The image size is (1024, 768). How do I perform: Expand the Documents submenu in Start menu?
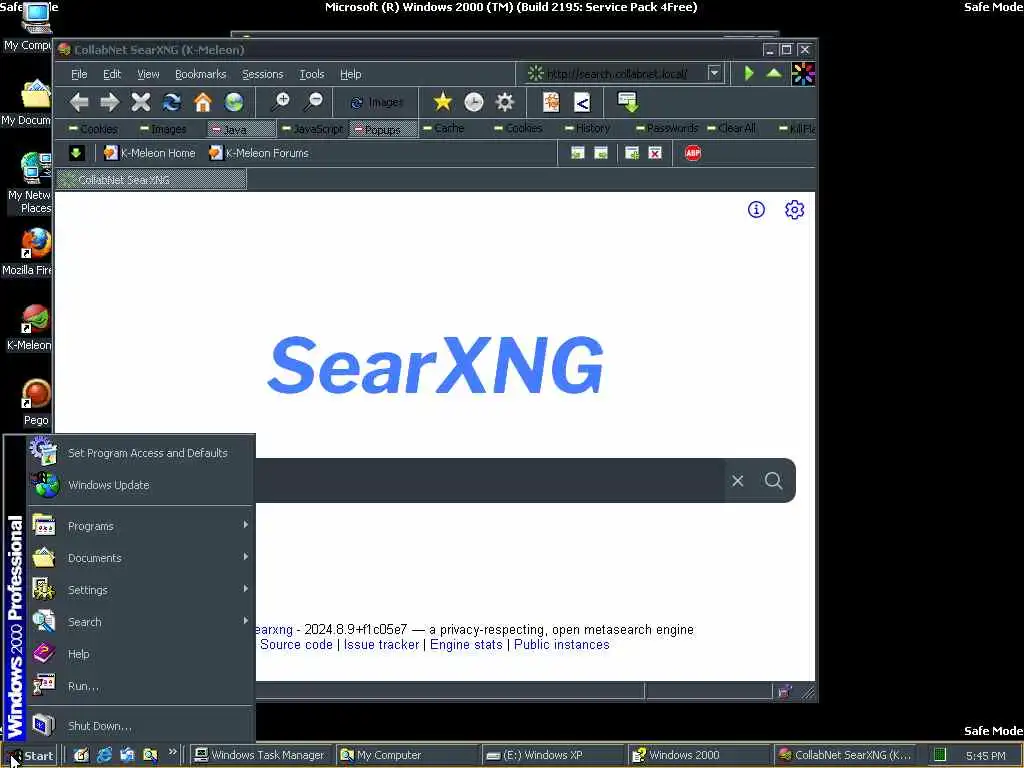click(x=141, y=558)
